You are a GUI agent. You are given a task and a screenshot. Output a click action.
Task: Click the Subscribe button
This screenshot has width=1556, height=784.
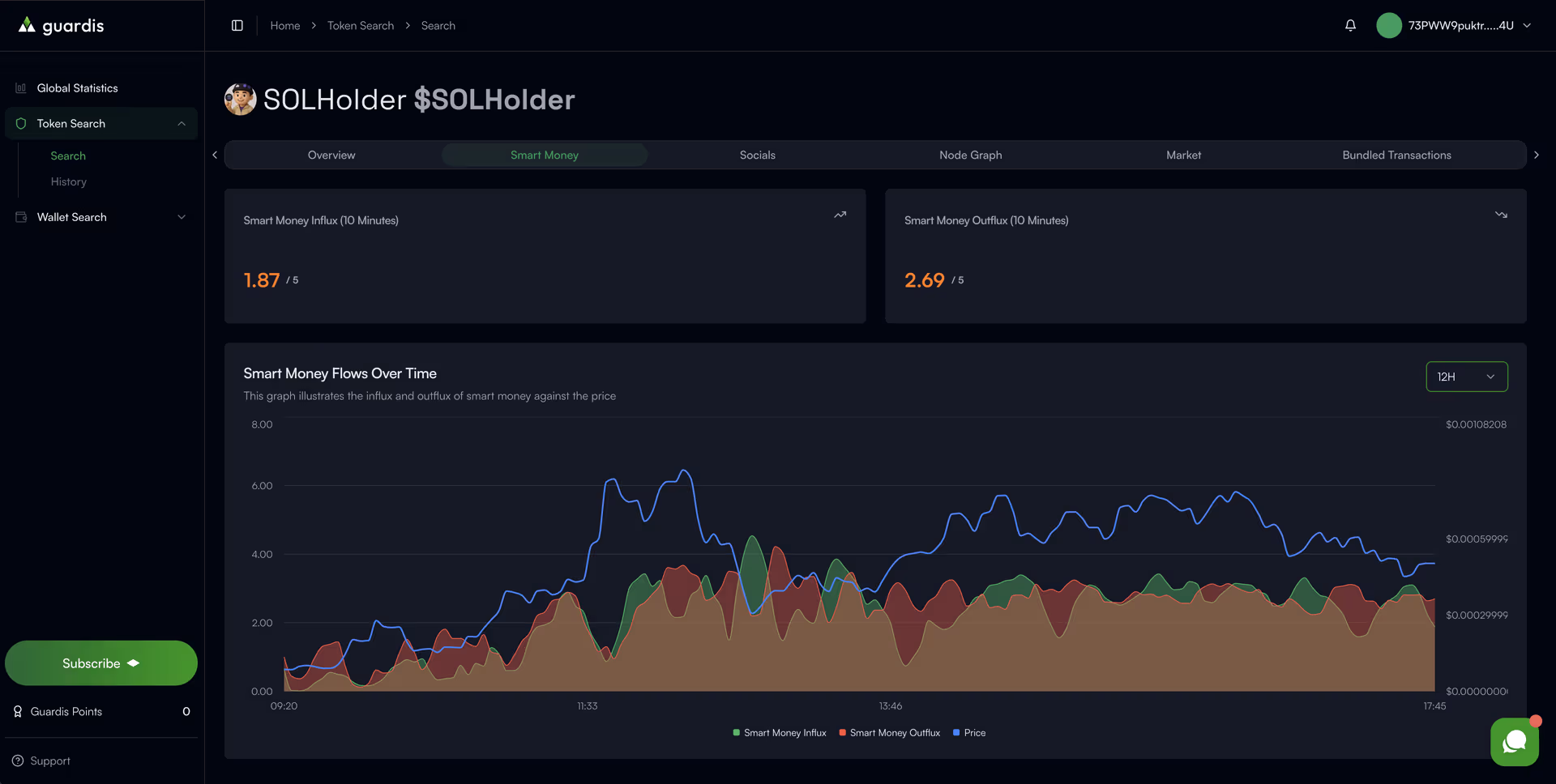click(x=101, y=663)
